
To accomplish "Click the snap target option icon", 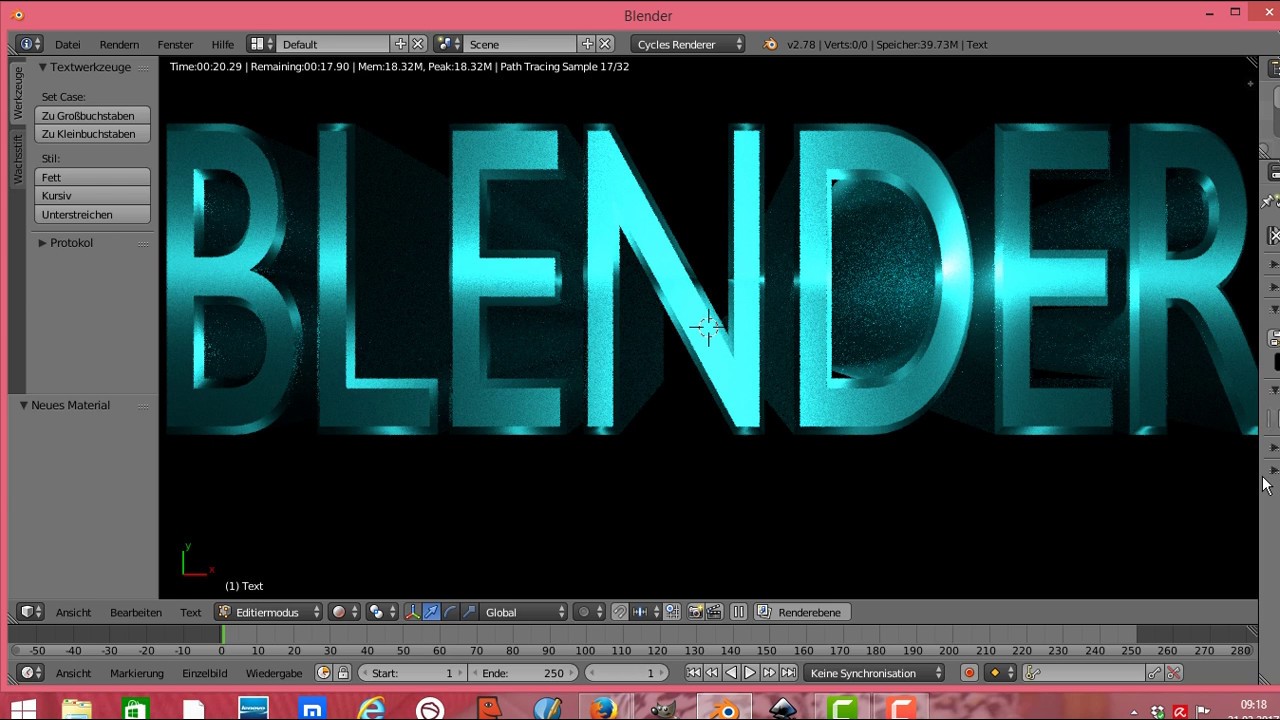I will tap(672, 612).
